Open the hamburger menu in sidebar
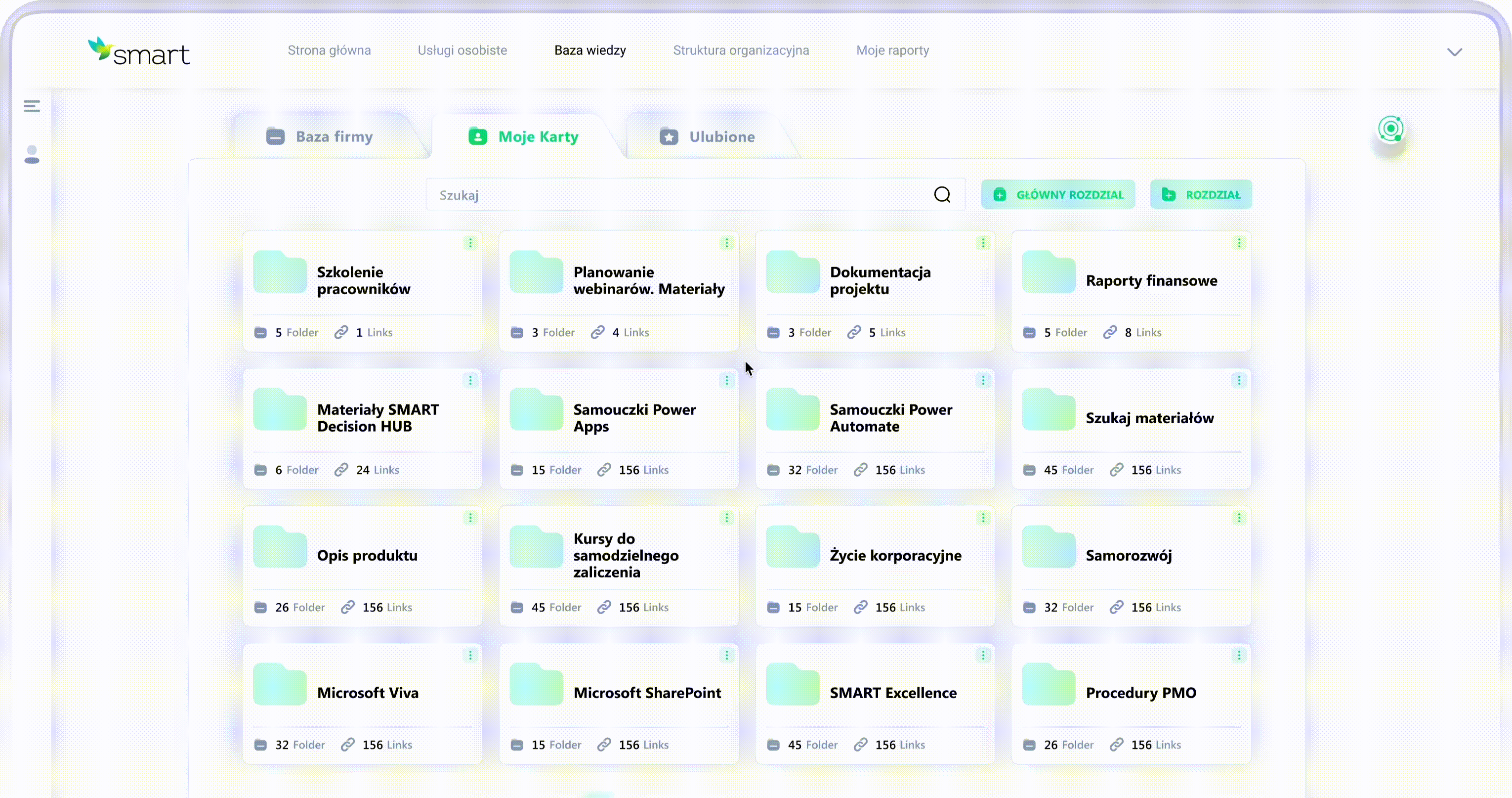Viewport: 1512px width, 798px height. click(x=32, y=106)
